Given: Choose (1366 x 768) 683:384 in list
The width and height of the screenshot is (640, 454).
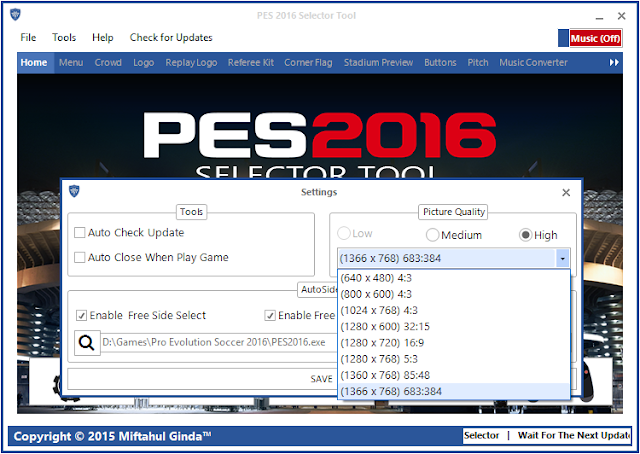Looking at the screenshot, I should [454, 391].
